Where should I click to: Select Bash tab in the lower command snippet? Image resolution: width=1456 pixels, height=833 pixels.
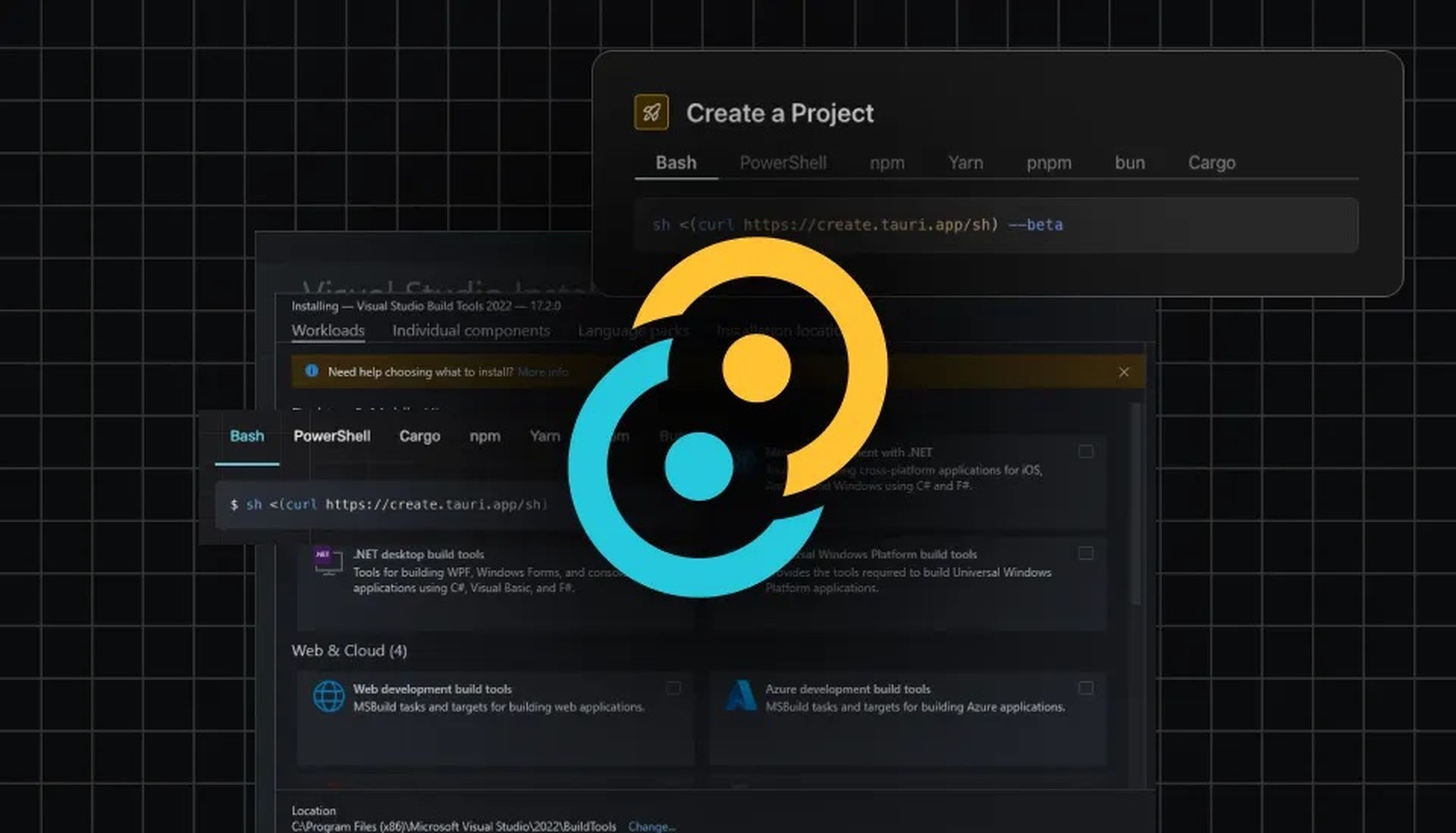pyautogui.click(x=246, y=436)
